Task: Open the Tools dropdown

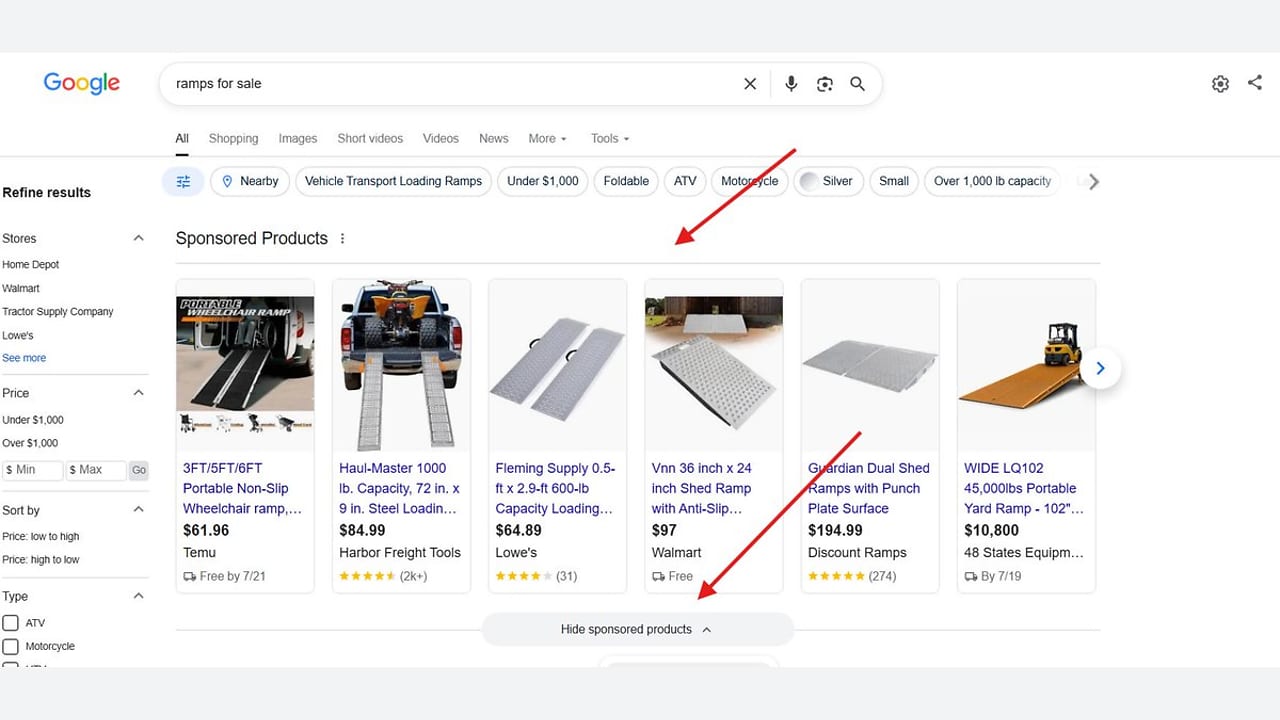Action: 610,139
